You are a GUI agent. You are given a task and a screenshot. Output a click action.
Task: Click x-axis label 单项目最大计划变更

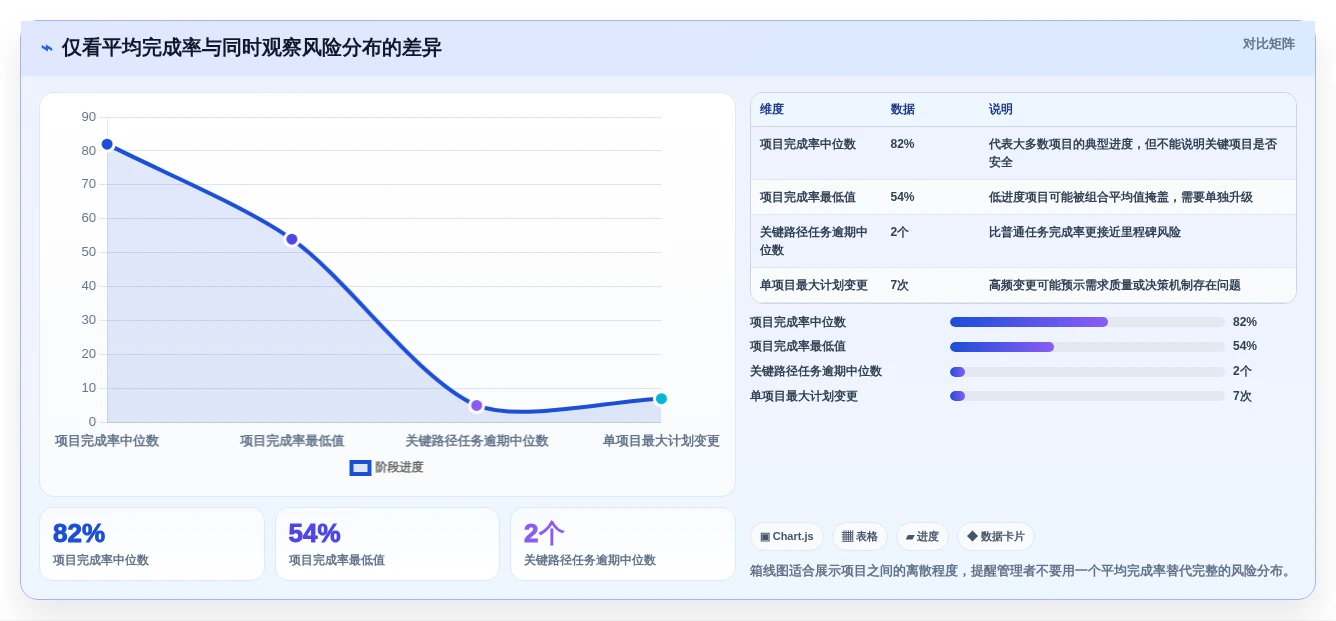pyautogui.click(x=661, y=441)
